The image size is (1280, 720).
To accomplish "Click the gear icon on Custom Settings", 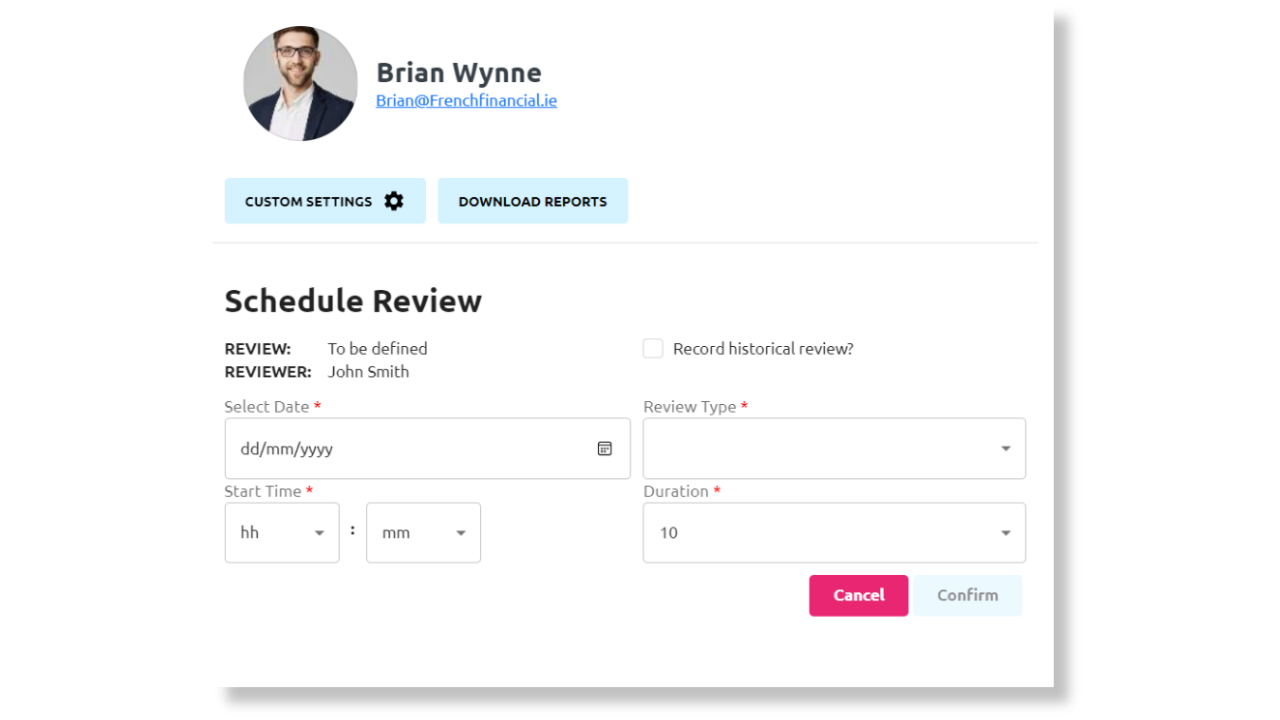I will tap(394, 200).
